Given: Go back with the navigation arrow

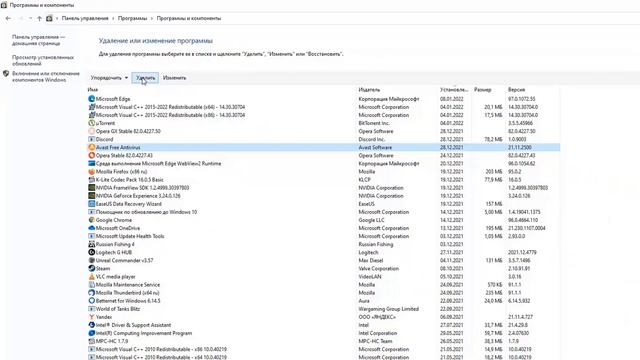Looking at the screenshot, I should [8, 18].
